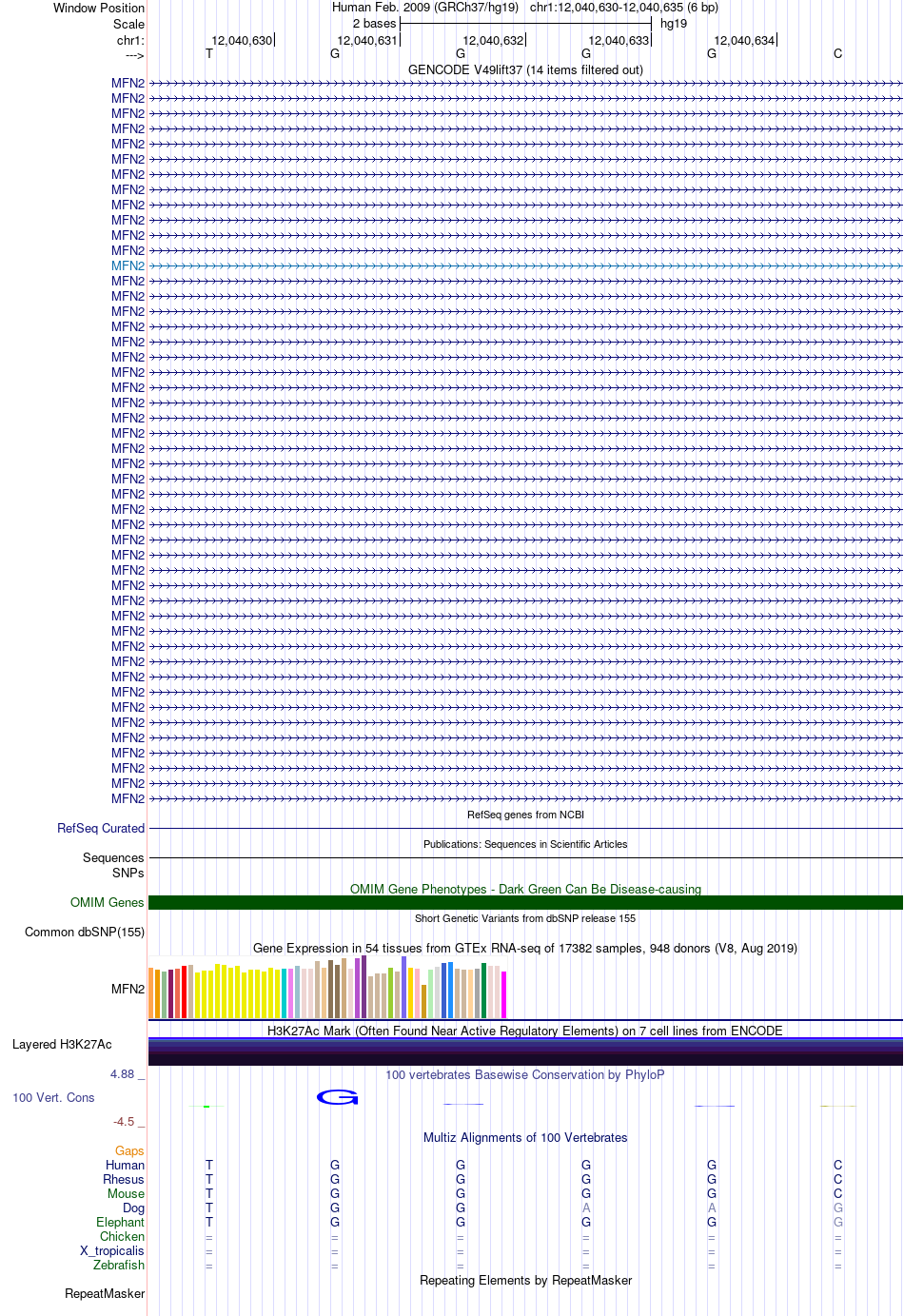Click the 'Elephant' alignment species label
The image size is (904, 1316).
tap(120, 1222)
